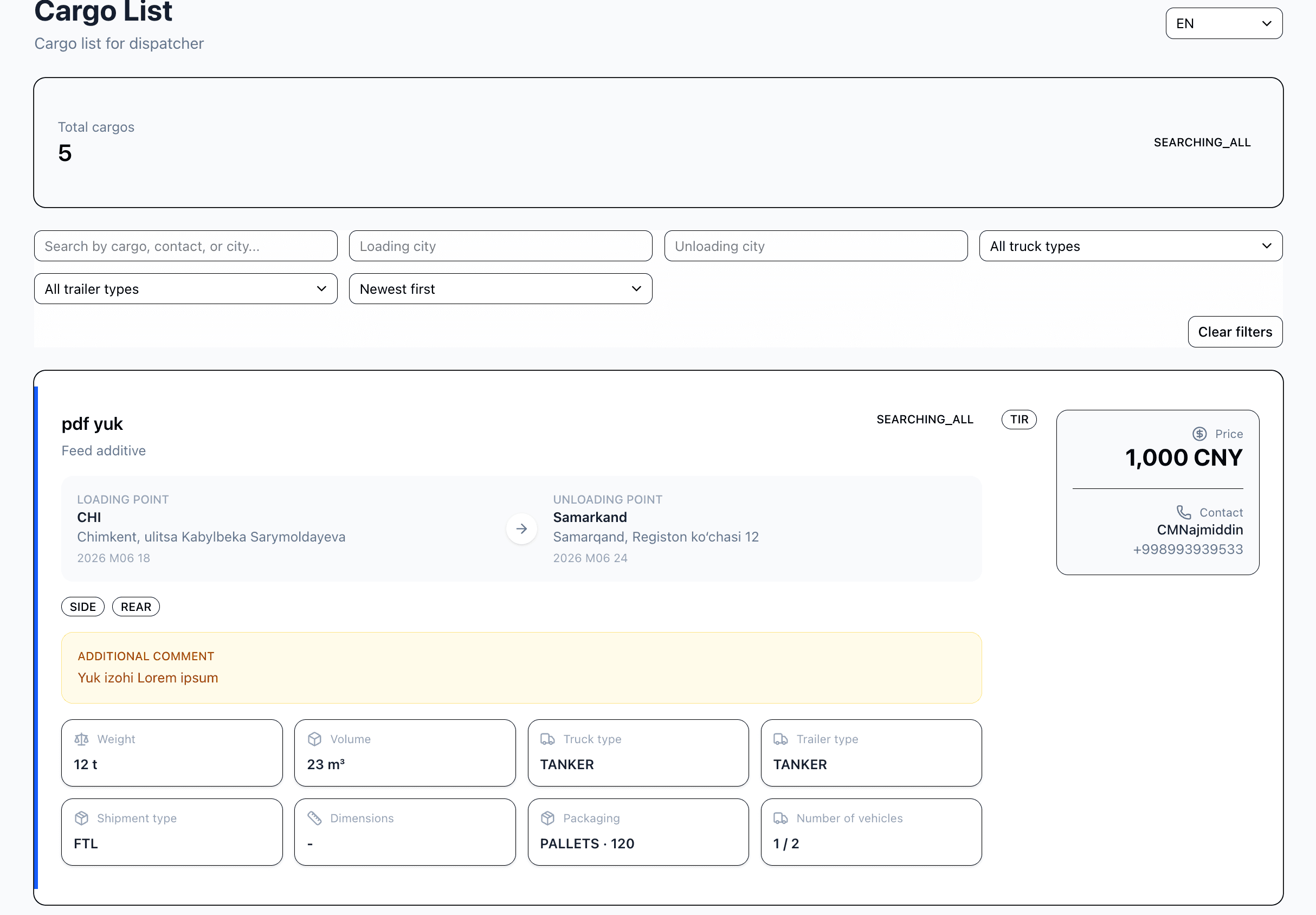Viewport: 1316px width, 915px height.
Task: Click Samarqand, Registon ko'chasi 12 address
Action: (656, 537)
